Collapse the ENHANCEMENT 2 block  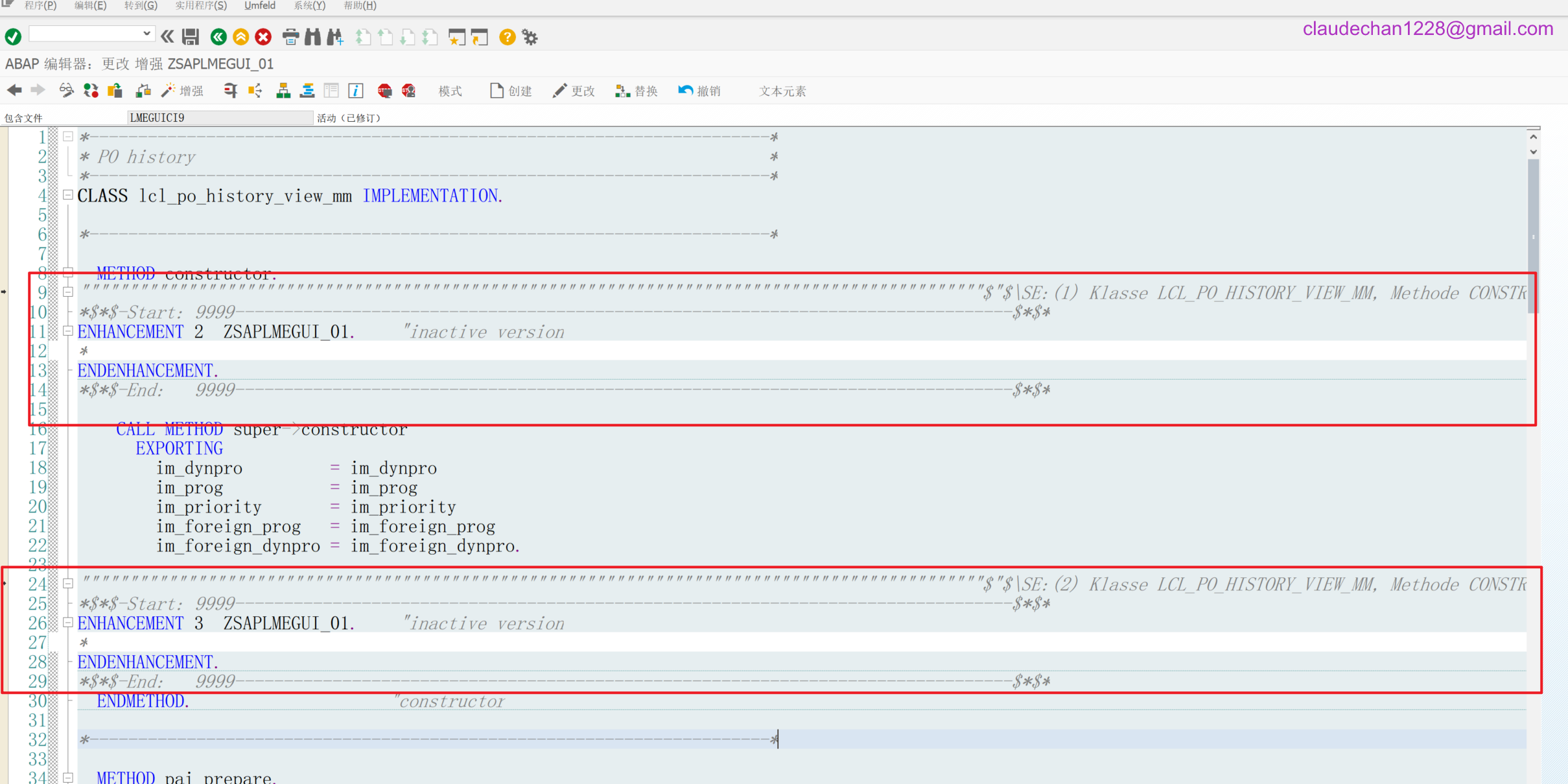coord(67,331)
